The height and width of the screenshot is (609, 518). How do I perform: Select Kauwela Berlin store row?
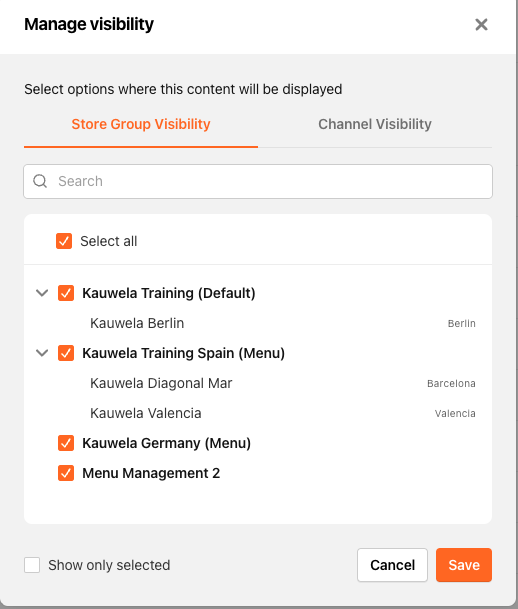coord(258,323)
